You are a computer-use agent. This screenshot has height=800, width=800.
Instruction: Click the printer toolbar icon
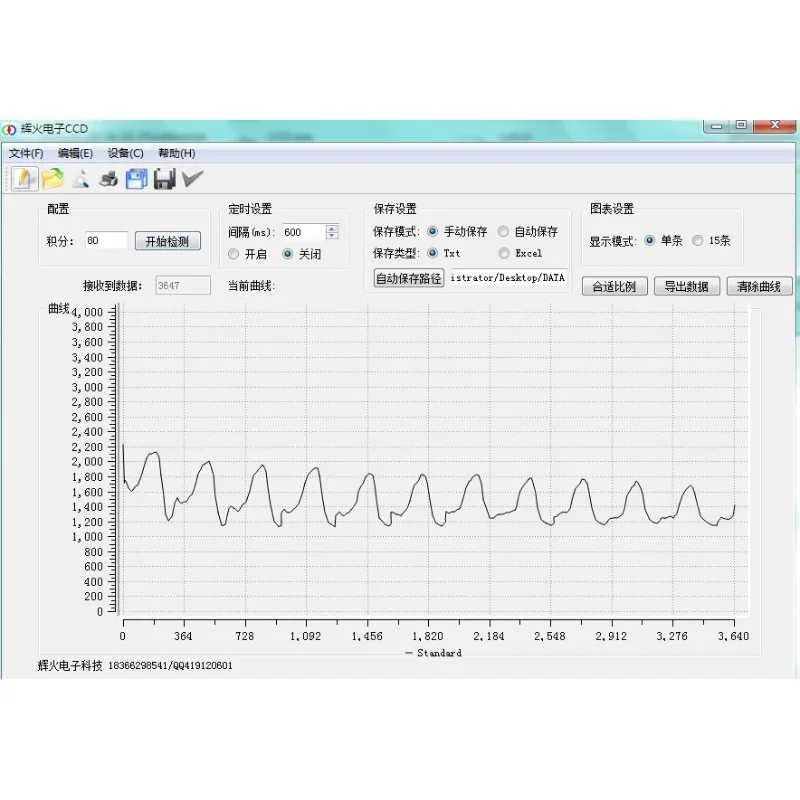click(108, 180)
